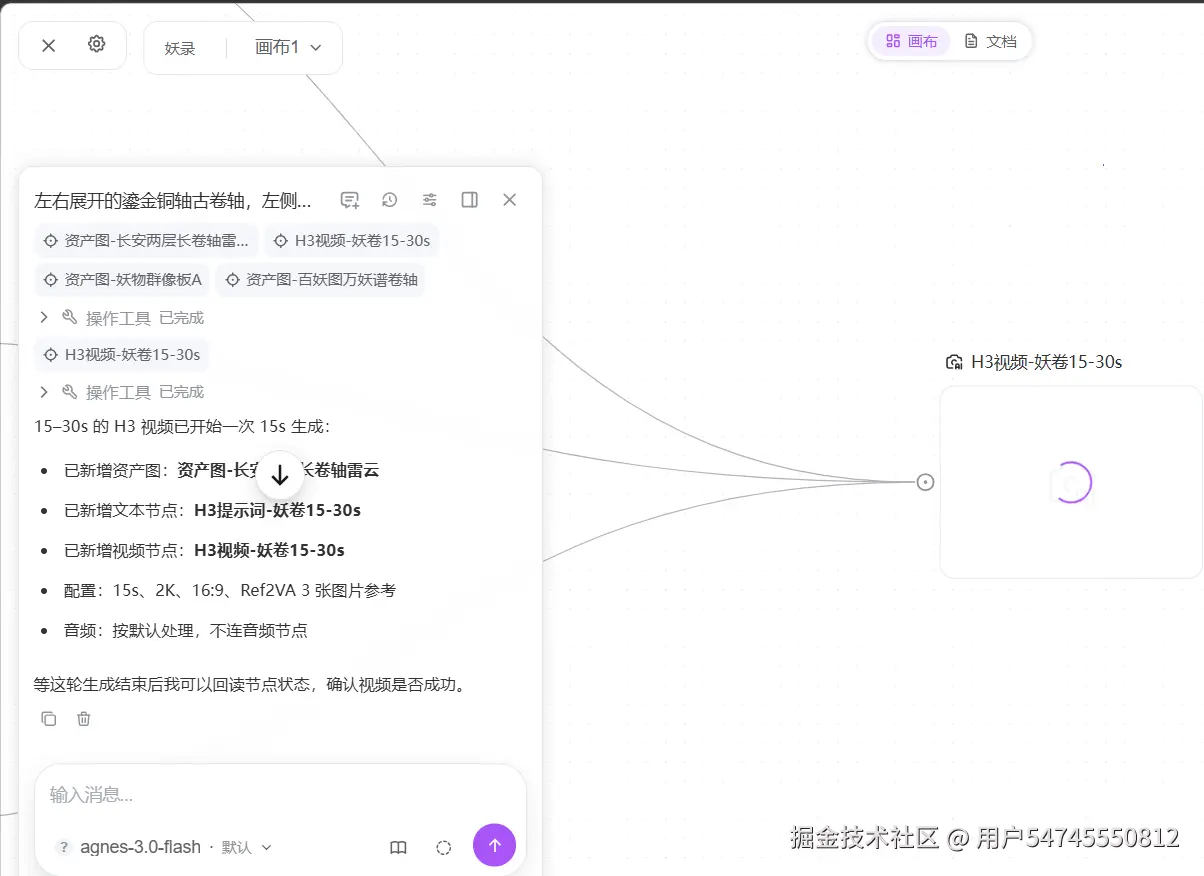Open chat options sliders icon
Viewport: 1204px width, 876px height.
(430, 200)
